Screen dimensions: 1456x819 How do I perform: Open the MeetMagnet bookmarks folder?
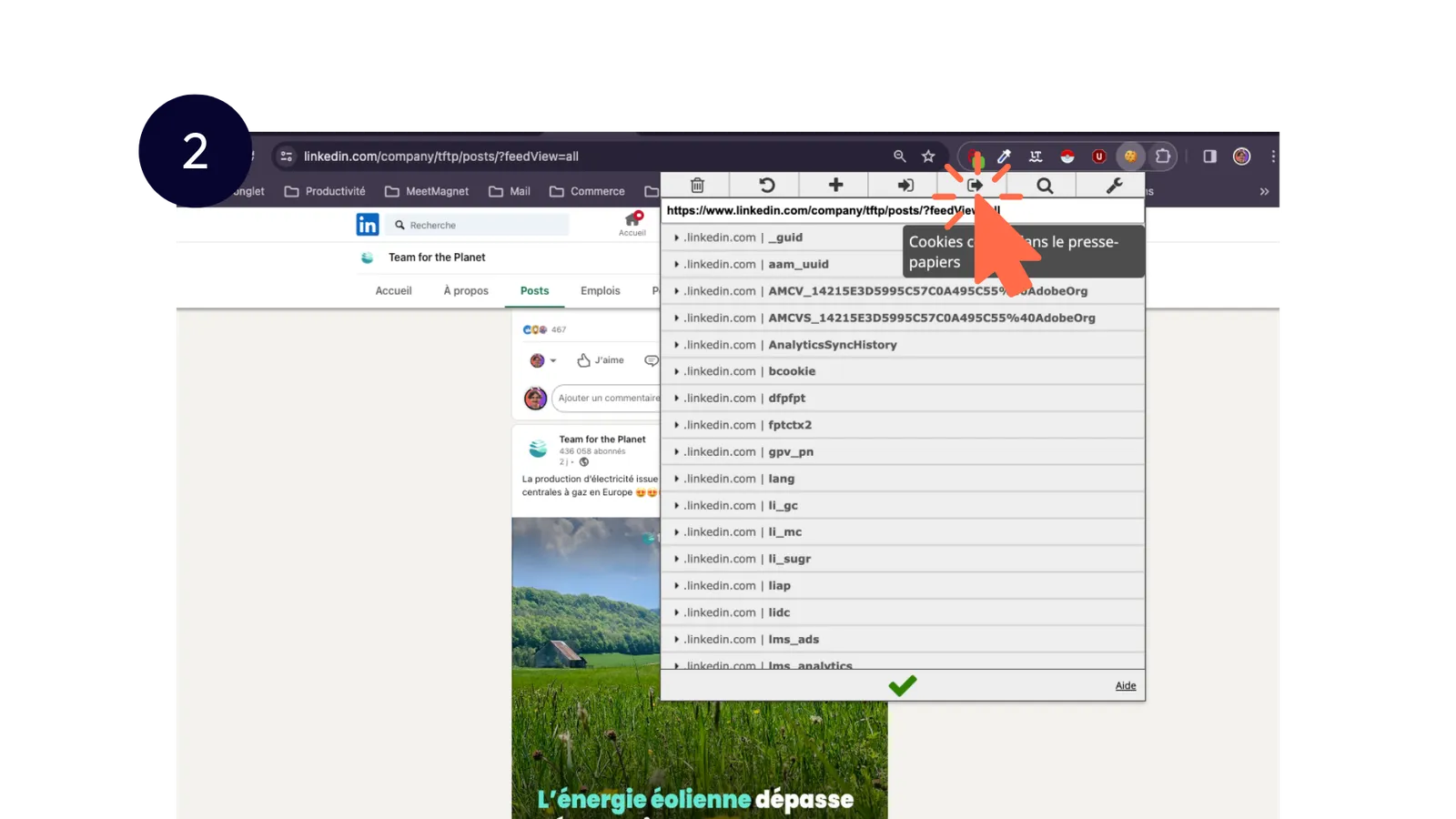point(427,191)
